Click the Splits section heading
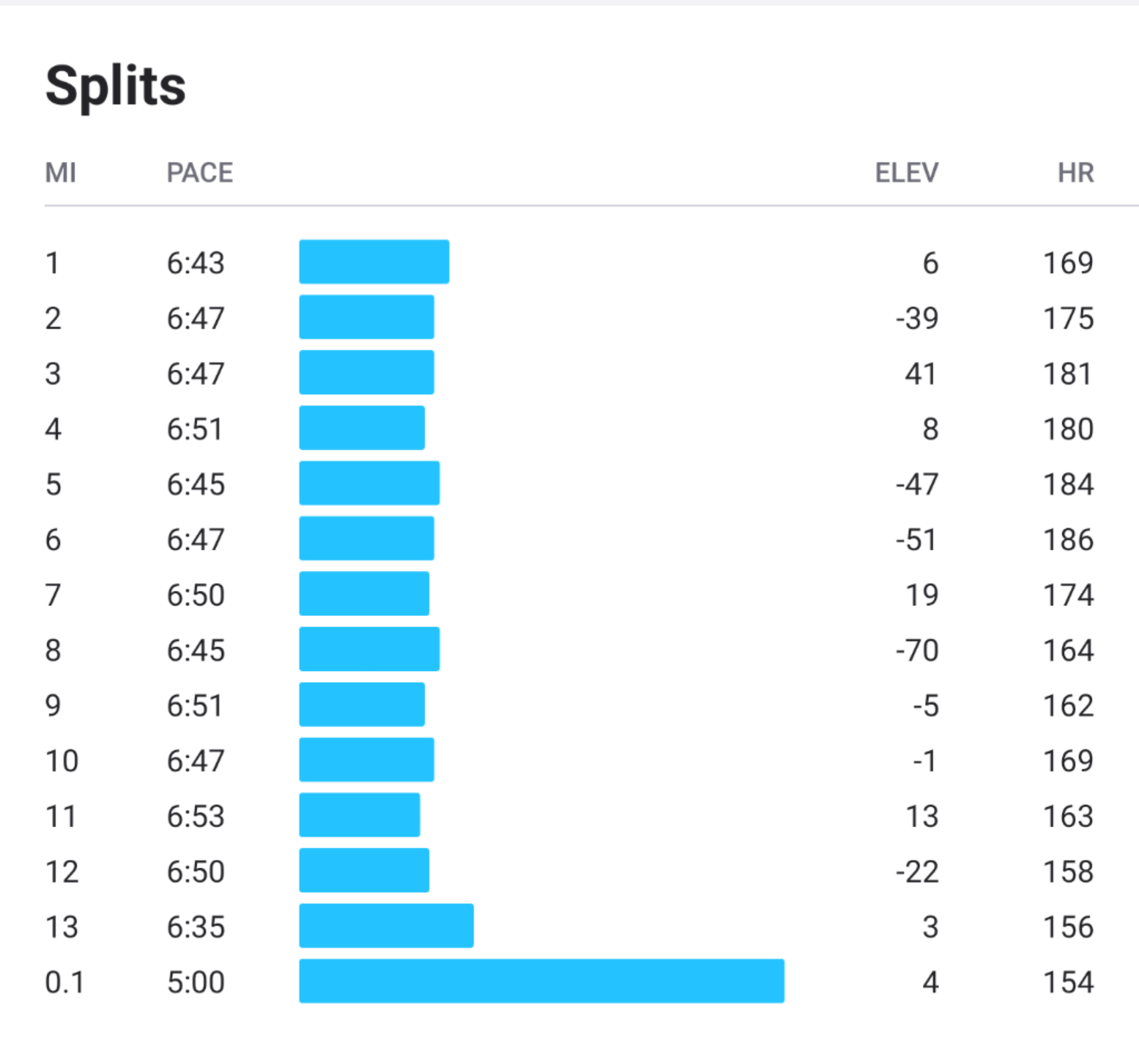 (116, 86)
